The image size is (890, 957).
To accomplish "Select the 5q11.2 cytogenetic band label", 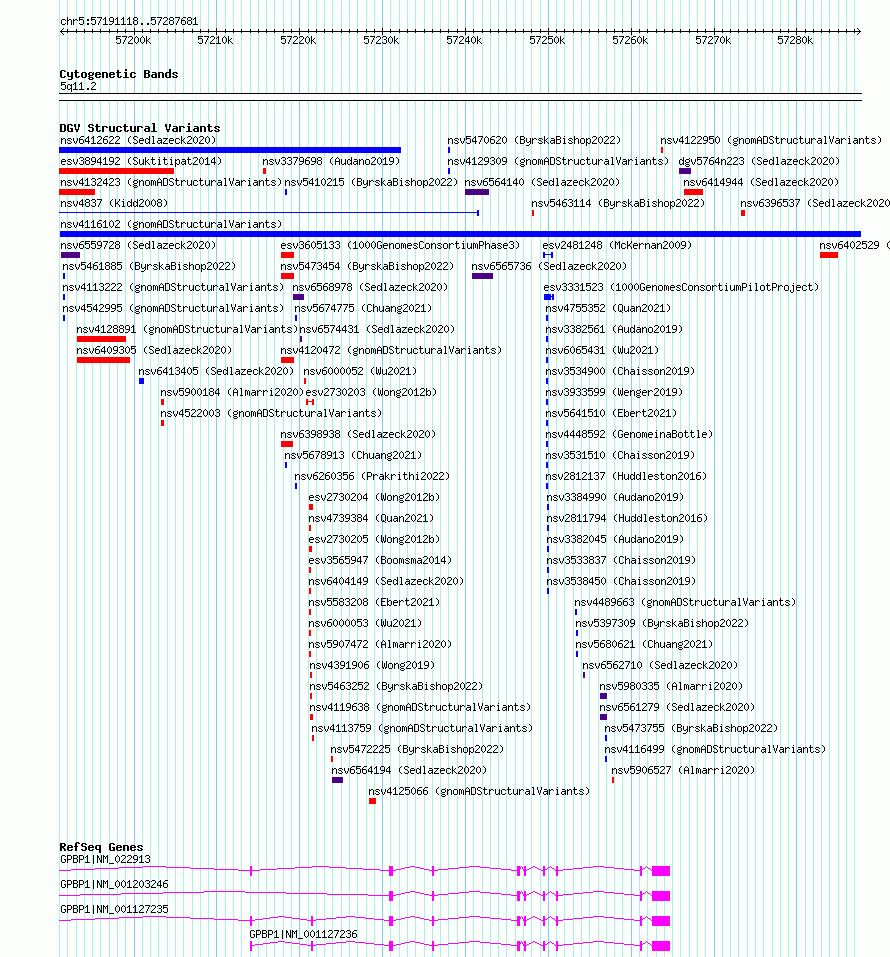I will 78,87.
